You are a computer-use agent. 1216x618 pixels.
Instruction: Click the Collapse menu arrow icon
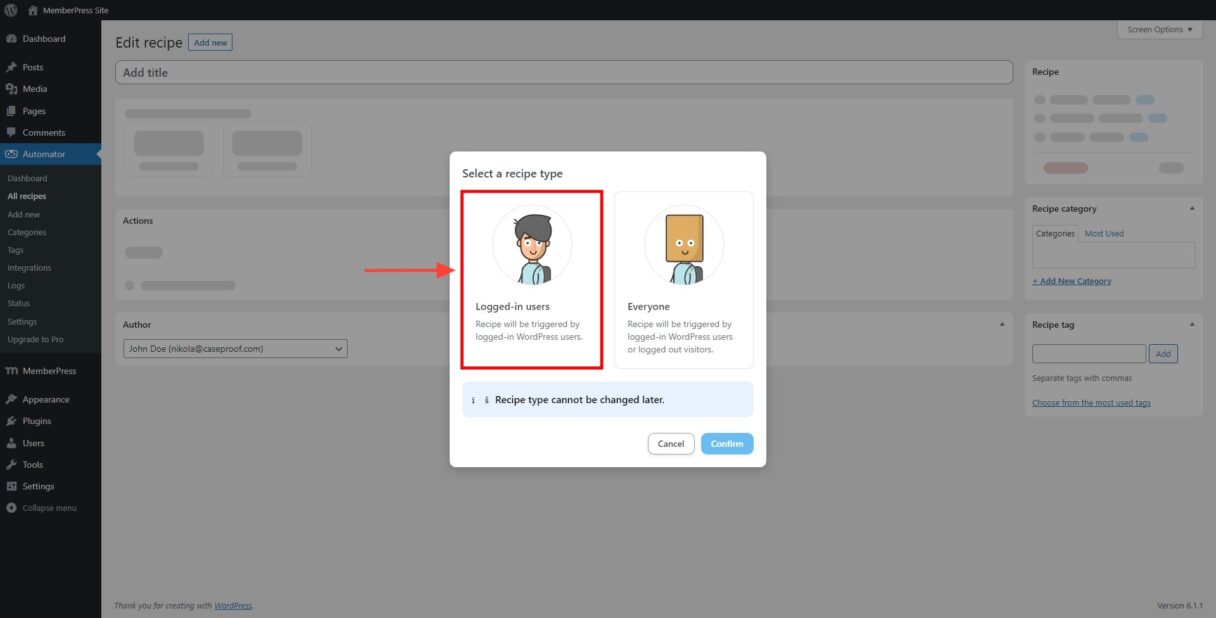[x=11, y=508]
